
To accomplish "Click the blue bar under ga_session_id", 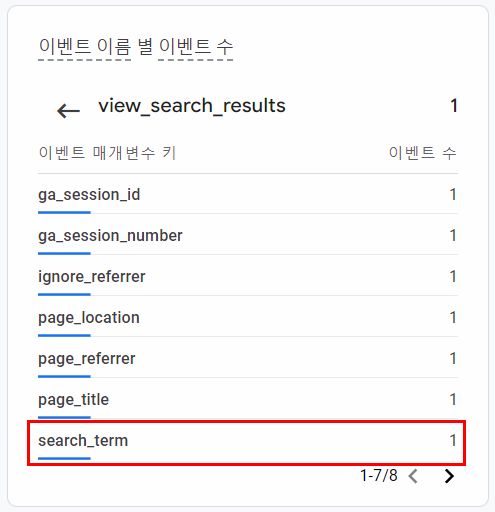I will 64,212.
